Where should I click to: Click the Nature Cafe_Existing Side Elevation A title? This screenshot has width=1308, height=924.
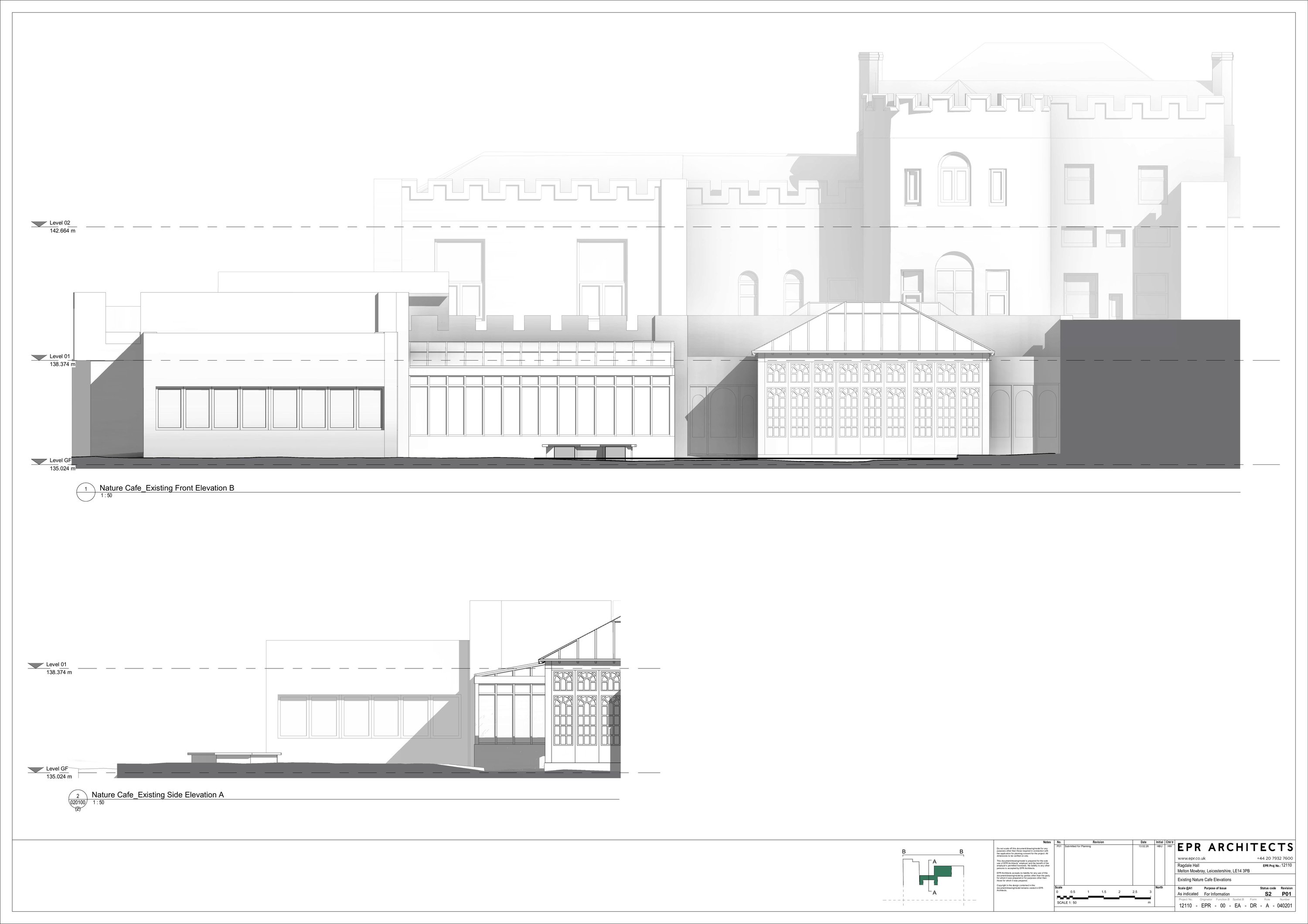(x=158, y=794)
